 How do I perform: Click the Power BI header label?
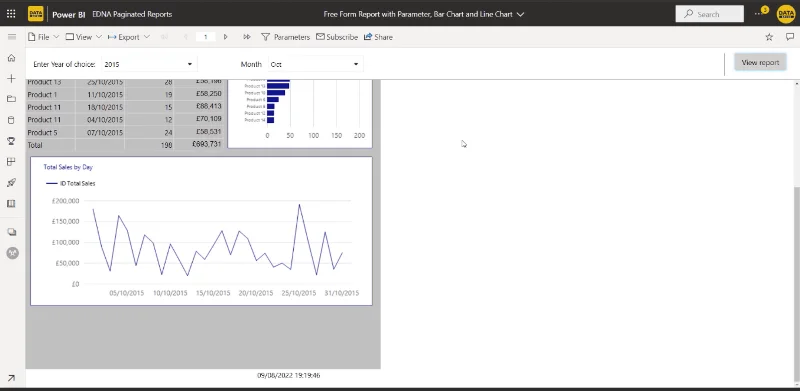(68, 14)
